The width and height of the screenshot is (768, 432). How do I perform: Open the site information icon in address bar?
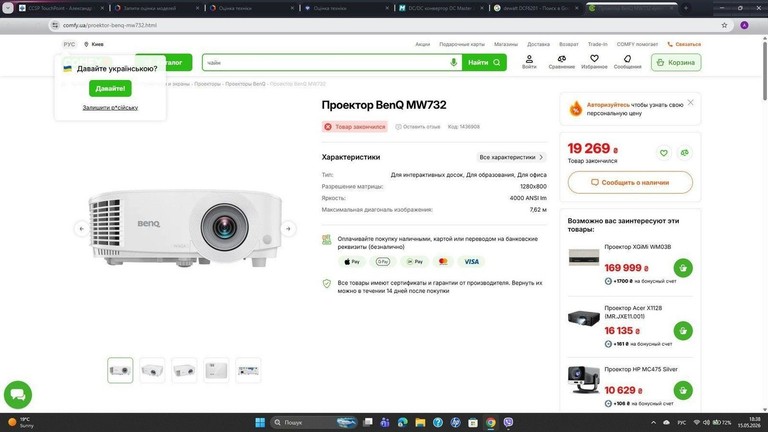point(55,25)
